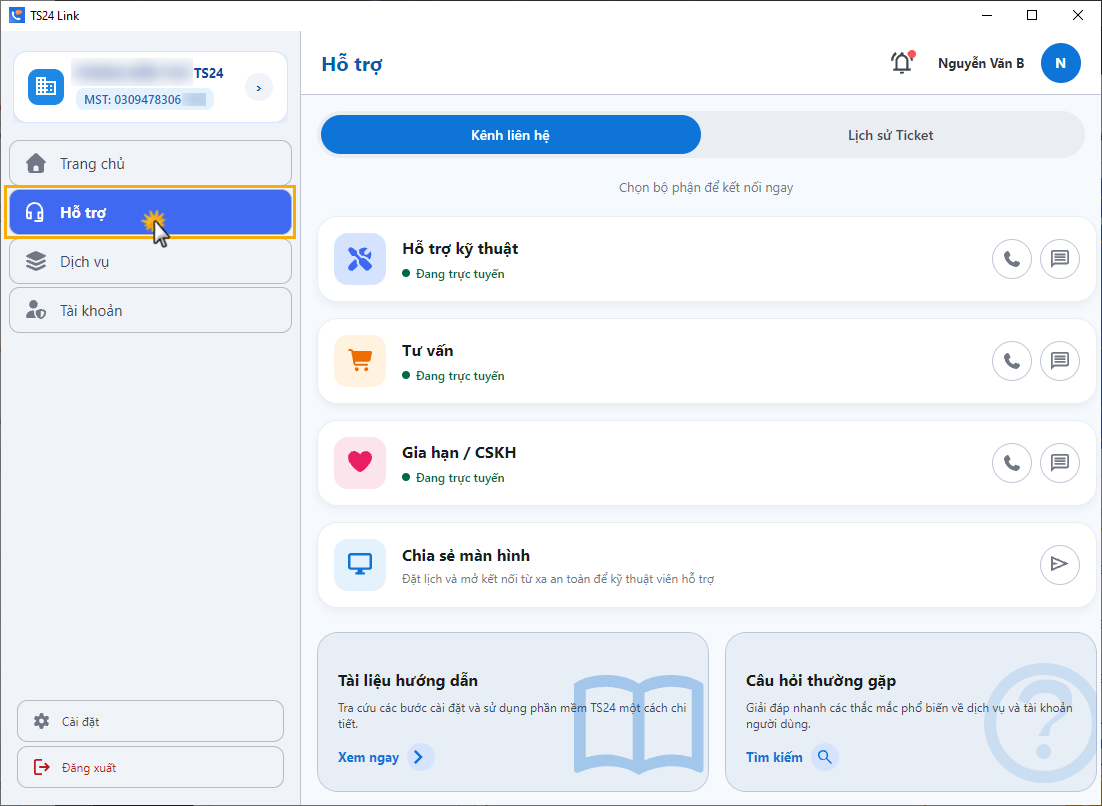This screenshot has height=806, width=1102.
Task: Call the Tư vấn department
Action: [x=1011, y=361]
